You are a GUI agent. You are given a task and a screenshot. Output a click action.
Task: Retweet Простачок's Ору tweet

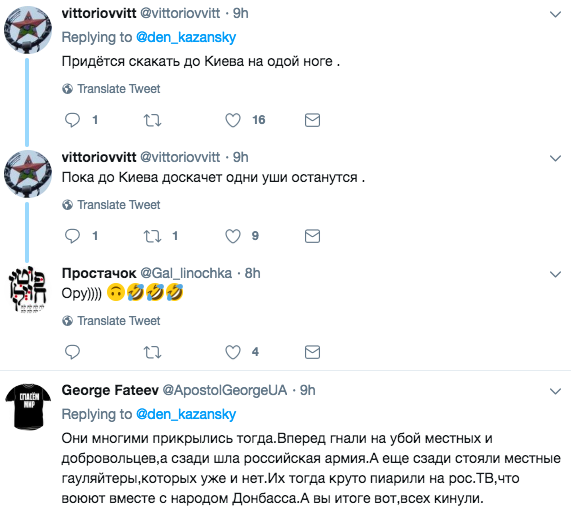152,352
